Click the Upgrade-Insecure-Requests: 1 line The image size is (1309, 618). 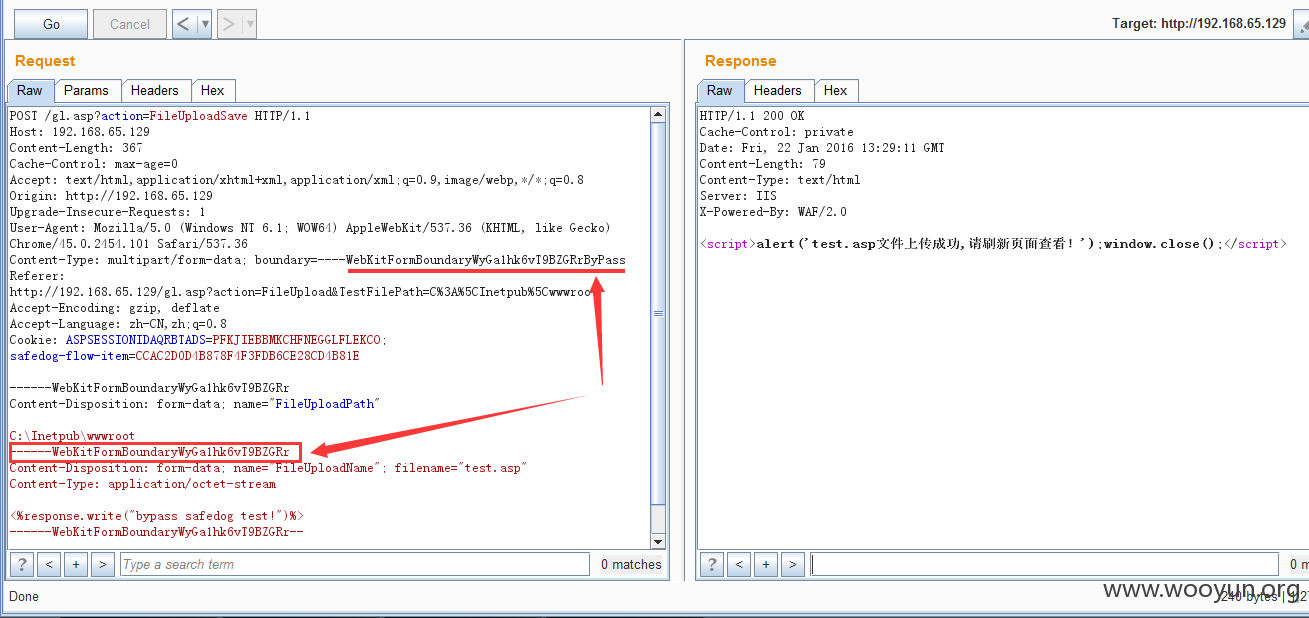(107, 212)
